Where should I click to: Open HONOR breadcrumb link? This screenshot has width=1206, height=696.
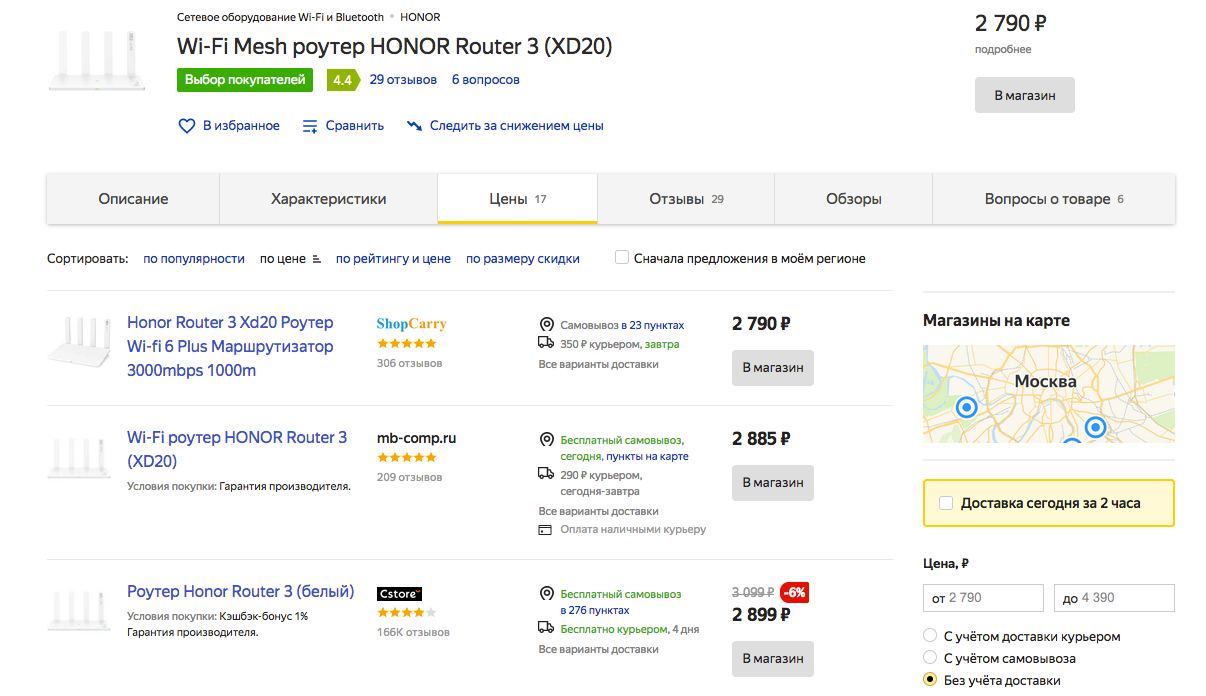coord(420,17)
